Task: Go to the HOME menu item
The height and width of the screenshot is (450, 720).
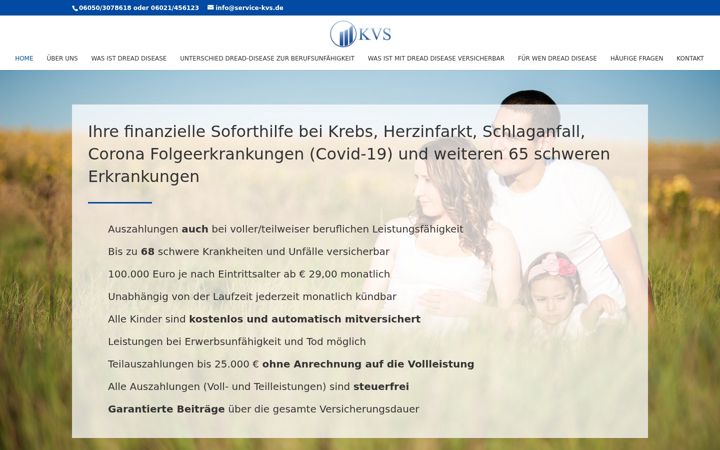Action: coord(24,58)
